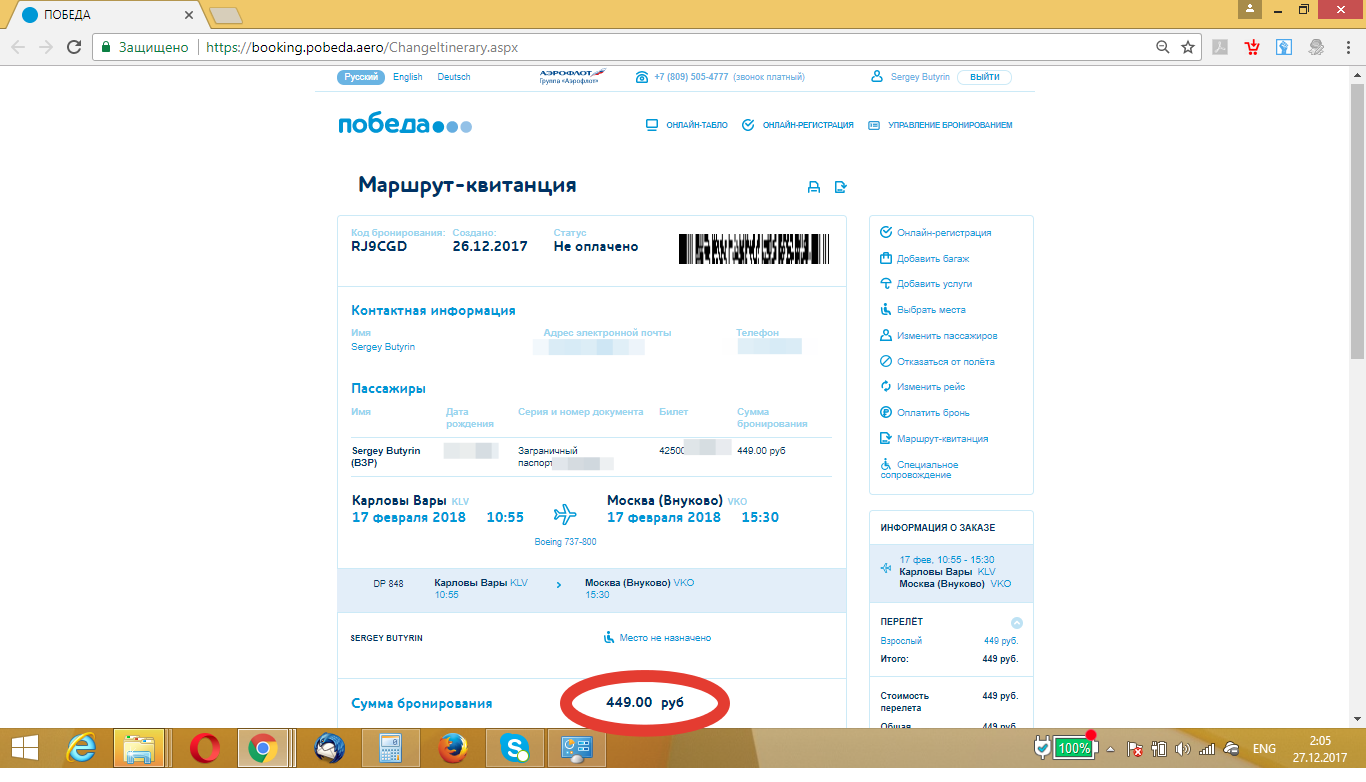This screenshot has width=1366, height=782.
Task: Click the export icon next to print
Action: point(841,187)
